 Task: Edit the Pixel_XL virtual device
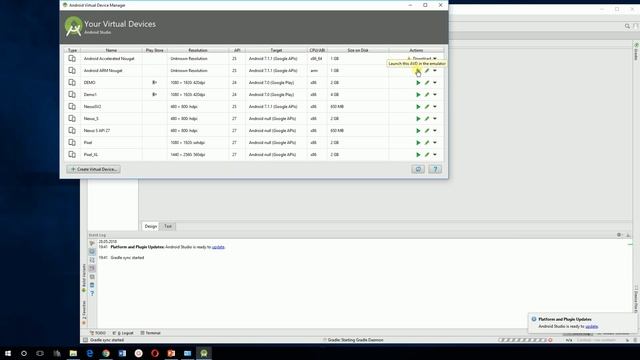tap(427, 155)
